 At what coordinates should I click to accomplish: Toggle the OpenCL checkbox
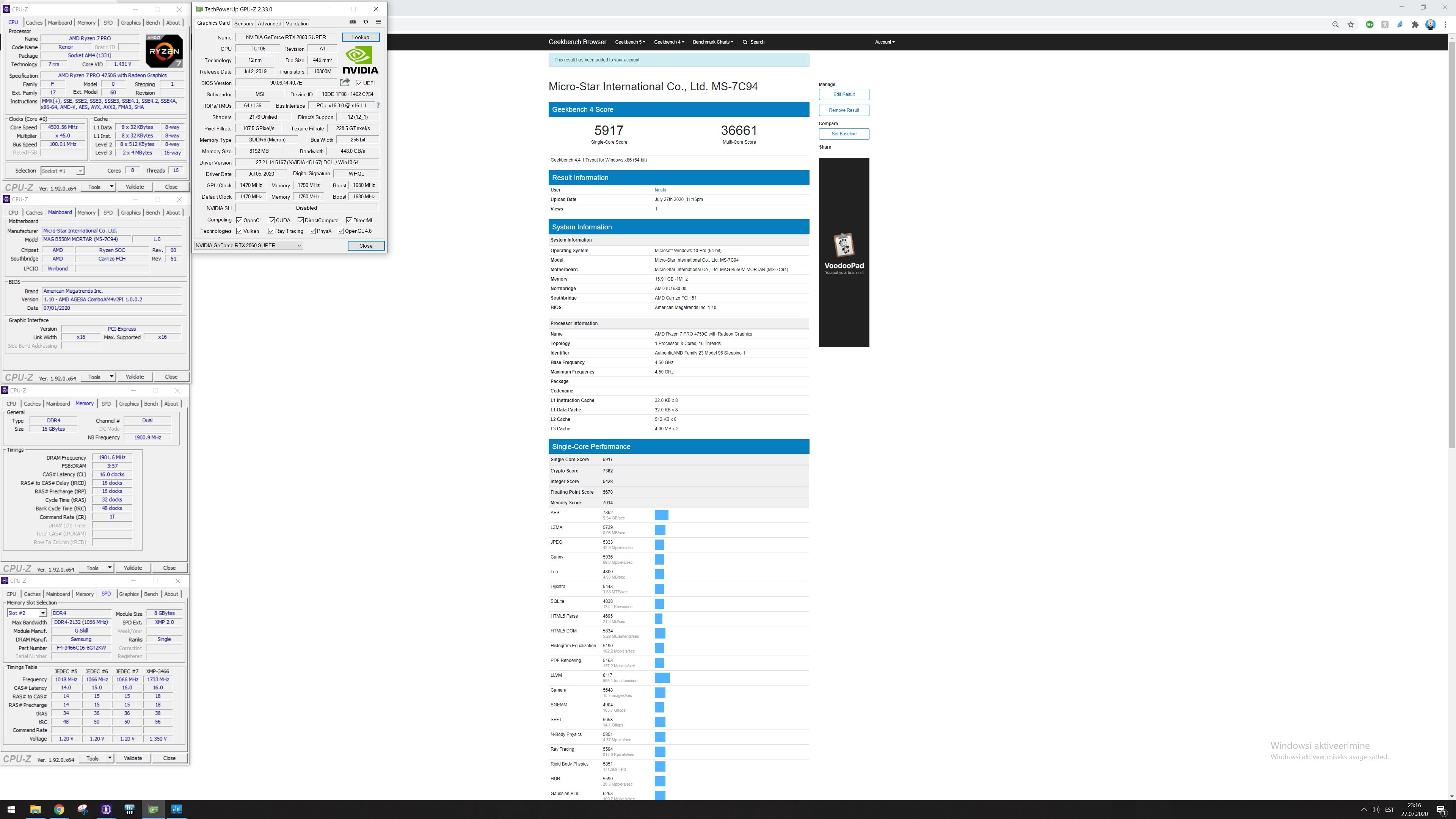[240, 220]
